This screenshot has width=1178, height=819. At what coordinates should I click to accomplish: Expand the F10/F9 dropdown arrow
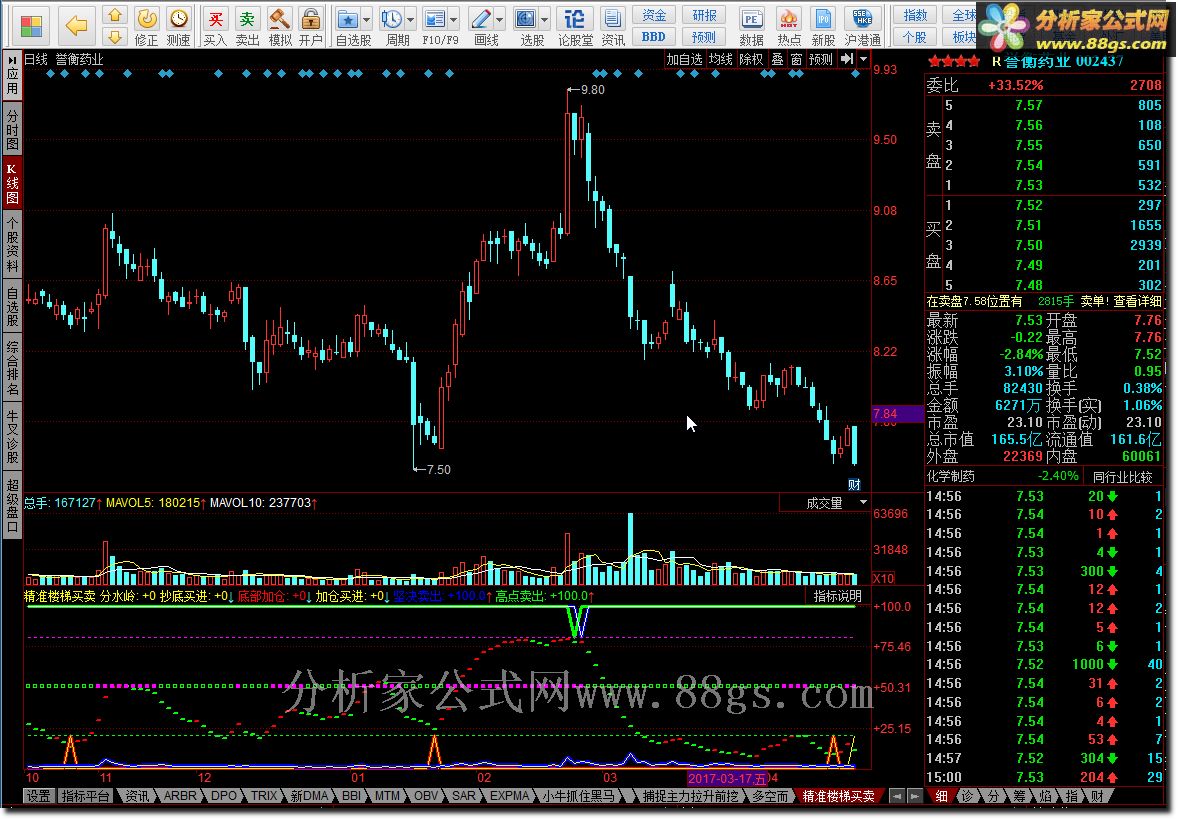[454, 20]
